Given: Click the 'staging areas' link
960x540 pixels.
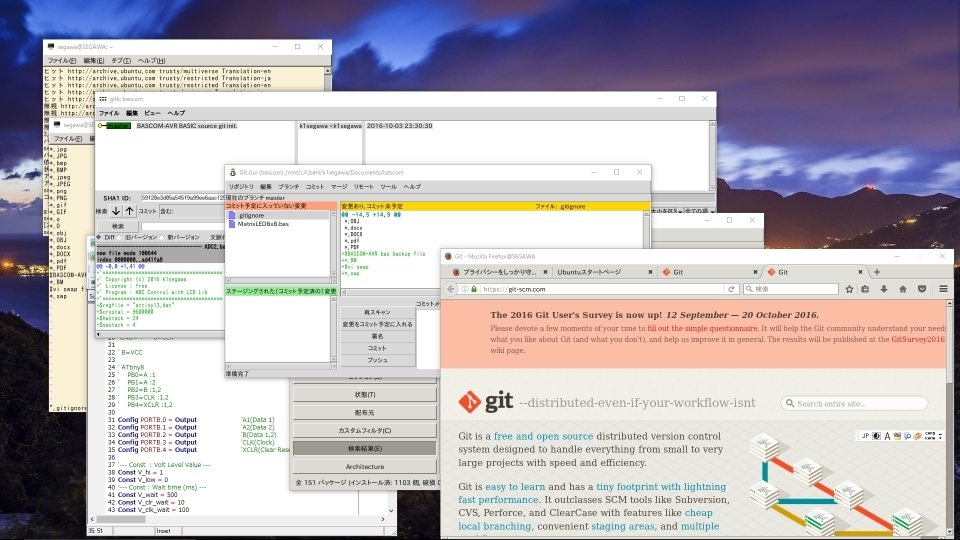Looking at the screenshot, I should point(623,526).
